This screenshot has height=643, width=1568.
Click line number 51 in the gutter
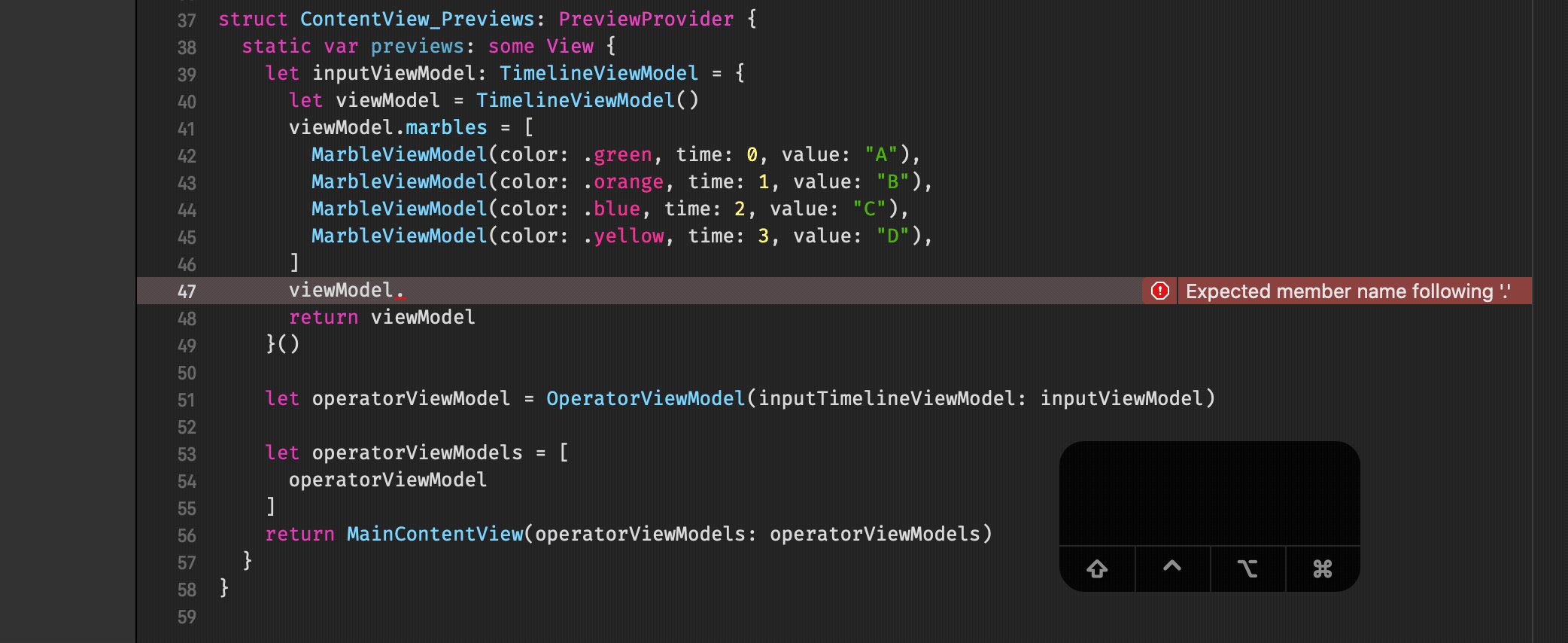(187, 400)
